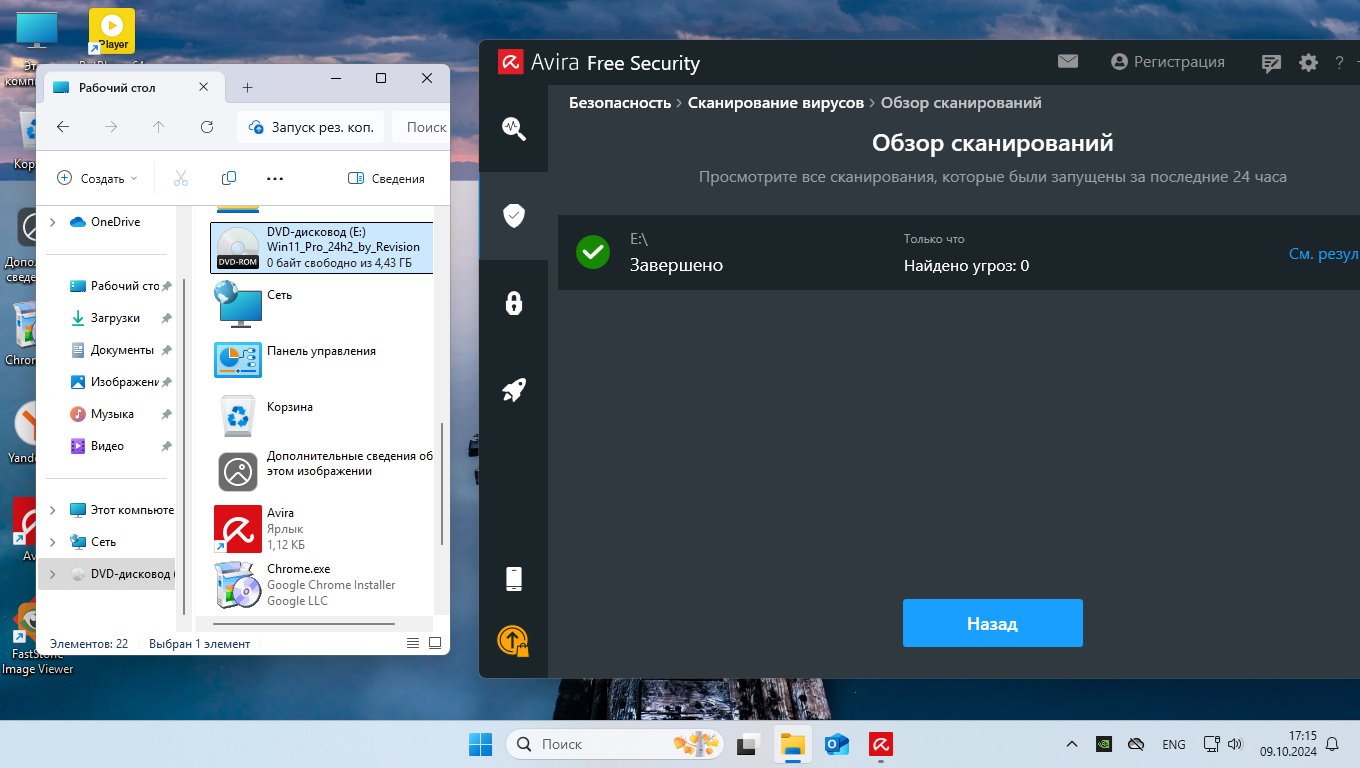Switch to large thumbnails view in Explorer
Viewport: 1360px width, 768px height.
pyautogui.click(x=434, y=643)
